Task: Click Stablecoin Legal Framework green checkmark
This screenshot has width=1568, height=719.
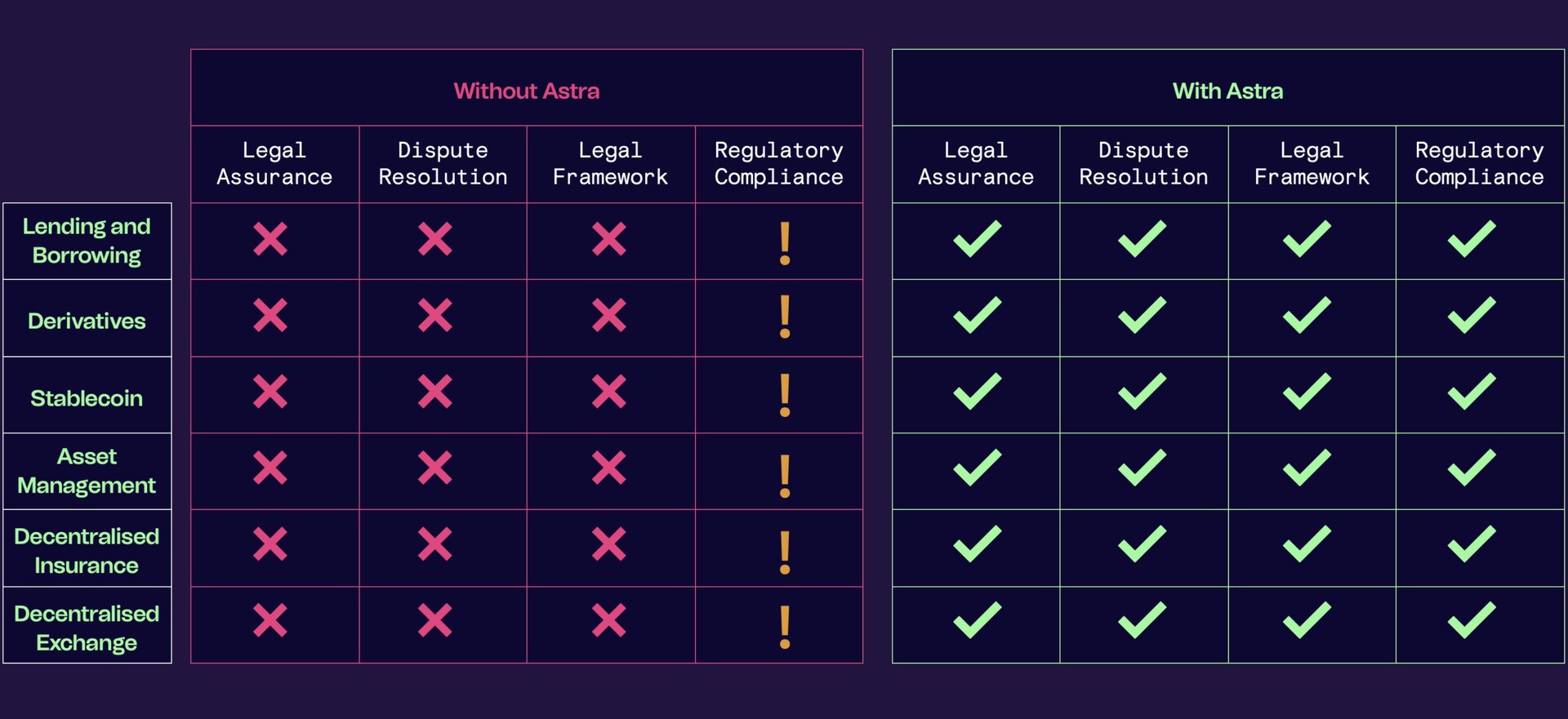Action: 1307,392
